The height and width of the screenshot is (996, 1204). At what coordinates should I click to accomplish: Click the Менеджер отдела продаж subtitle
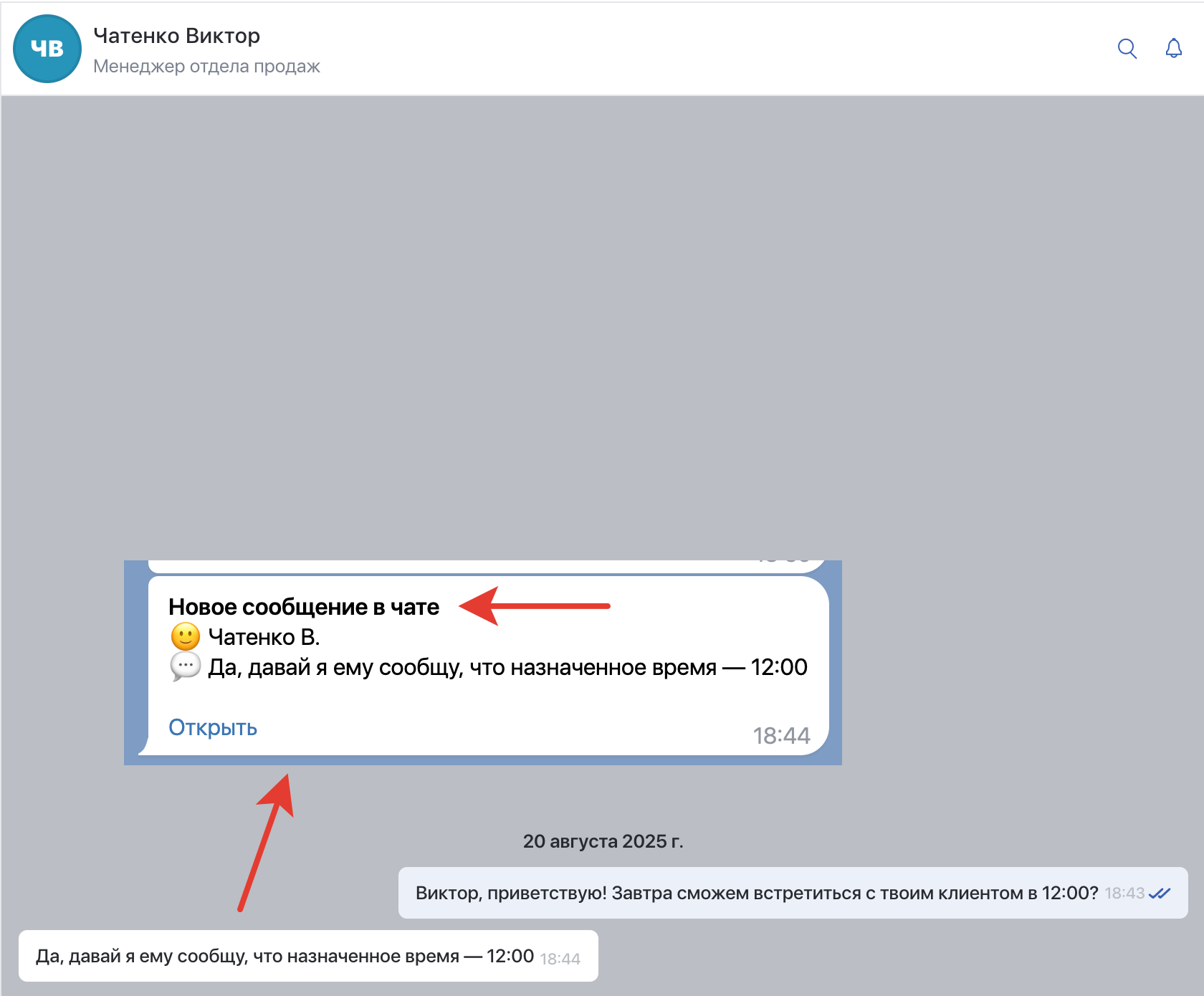(x=206, y=67)
